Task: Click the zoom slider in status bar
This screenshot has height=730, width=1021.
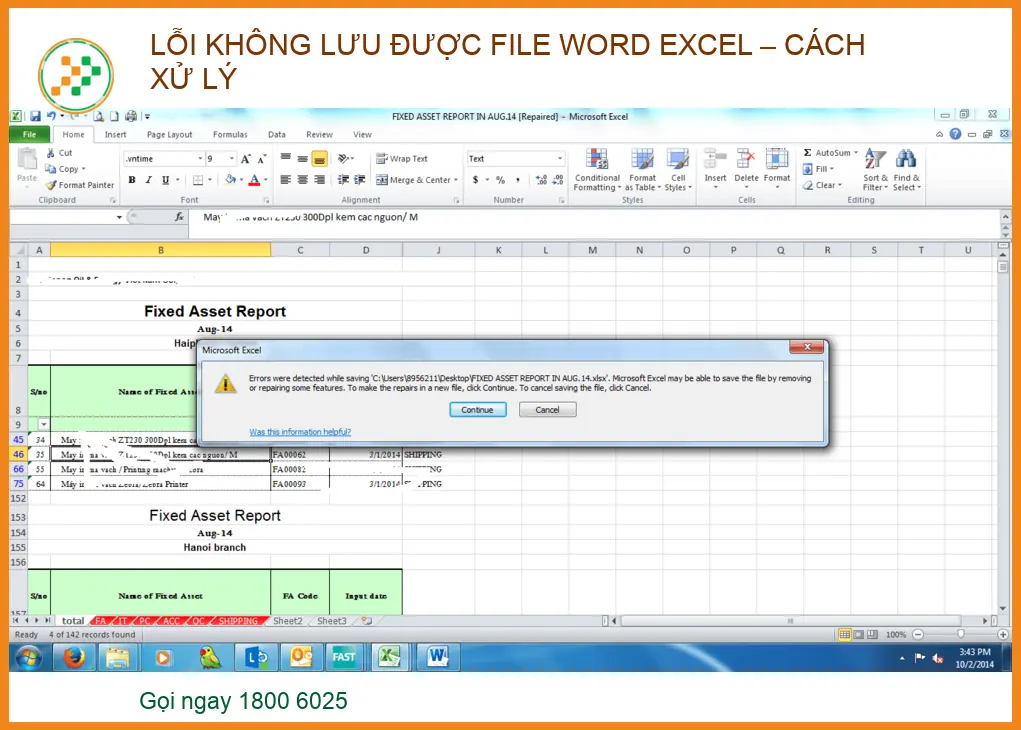Action: 960,634
